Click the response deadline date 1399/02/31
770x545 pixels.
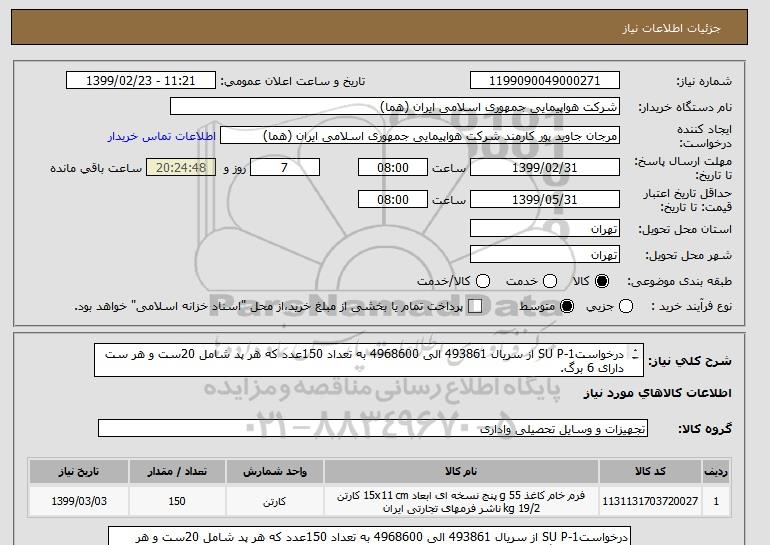point(545,167)
